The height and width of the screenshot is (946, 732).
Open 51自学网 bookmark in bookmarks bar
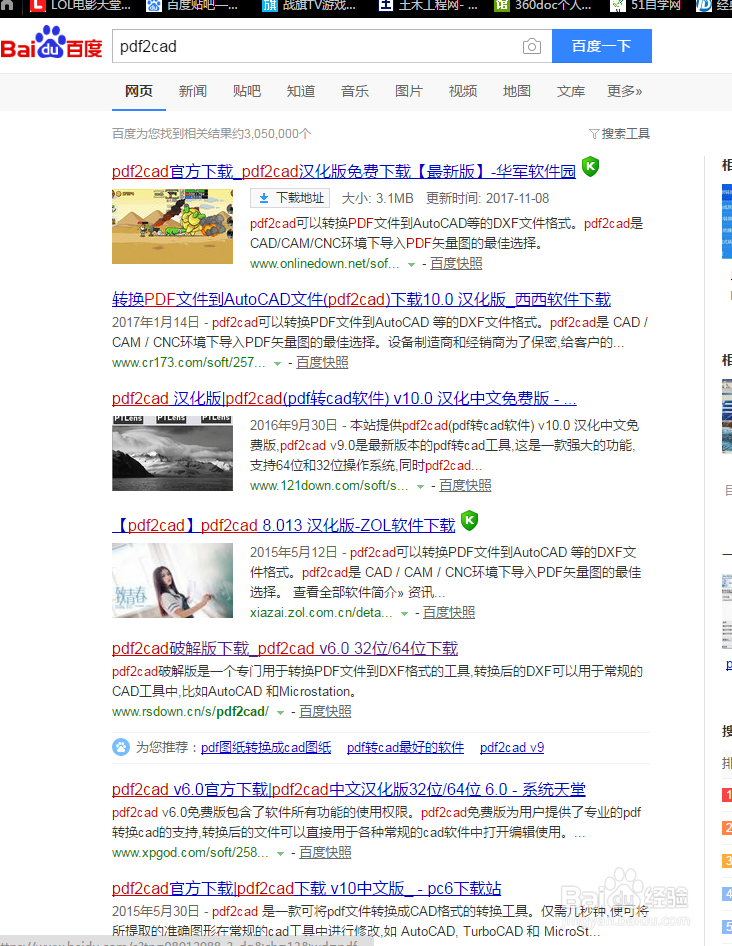point(646,6)
